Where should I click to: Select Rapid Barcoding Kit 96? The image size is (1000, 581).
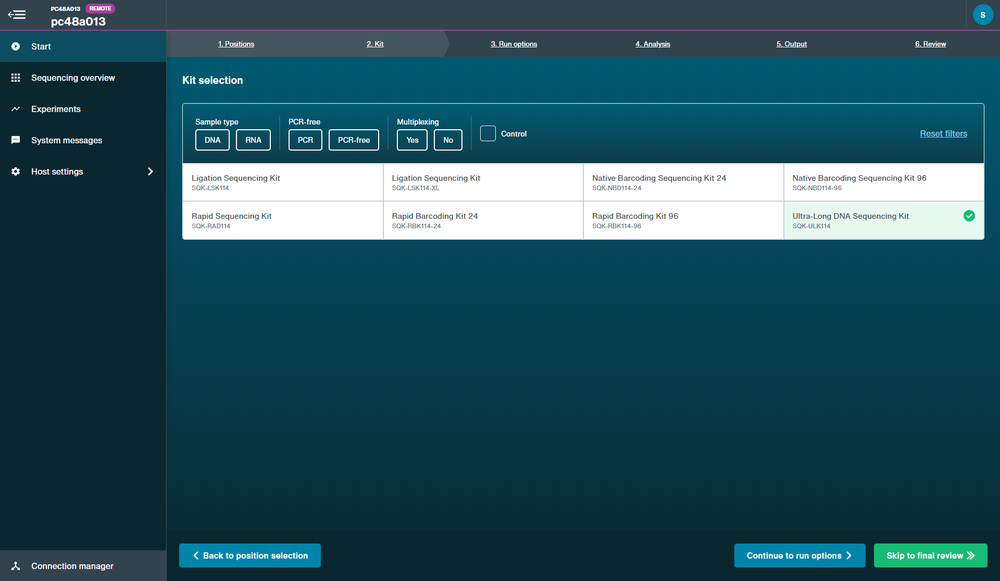(x=683, y=221)
